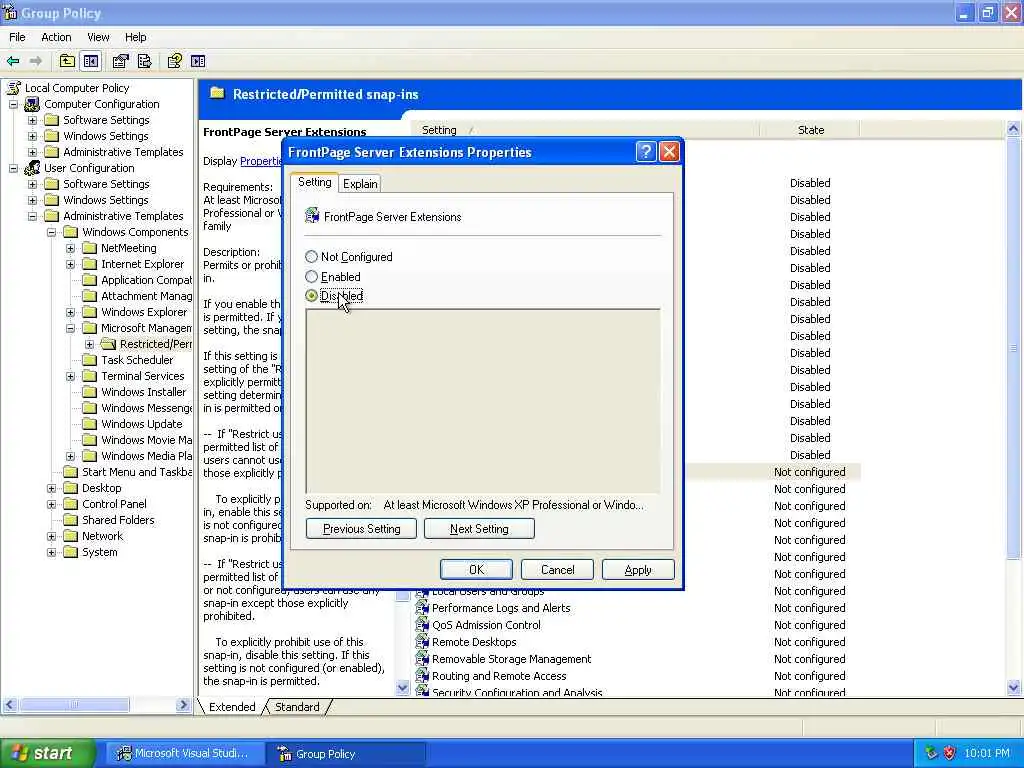The width and height of the screenshot is (1024, 768).
Task: Select the Not Configured radio button
Action: 312,257
